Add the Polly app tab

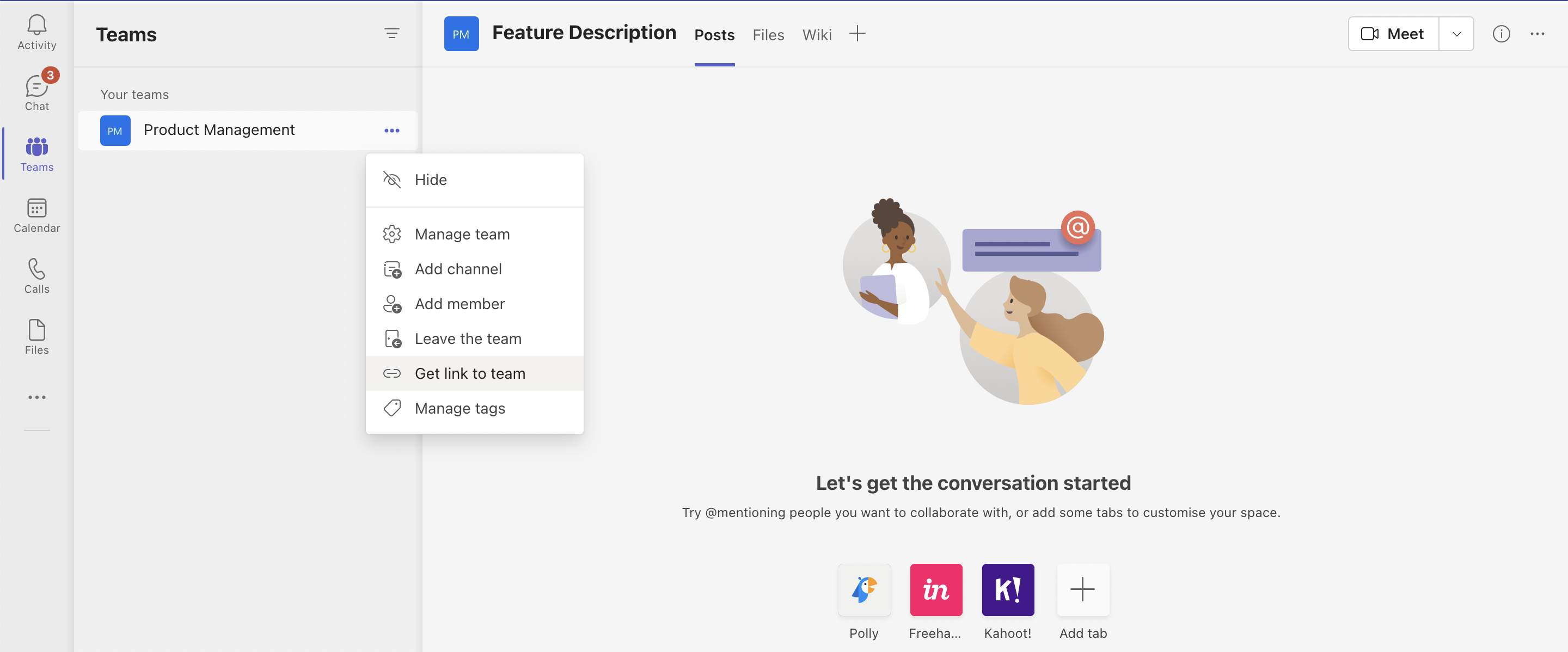pos(863,589)
